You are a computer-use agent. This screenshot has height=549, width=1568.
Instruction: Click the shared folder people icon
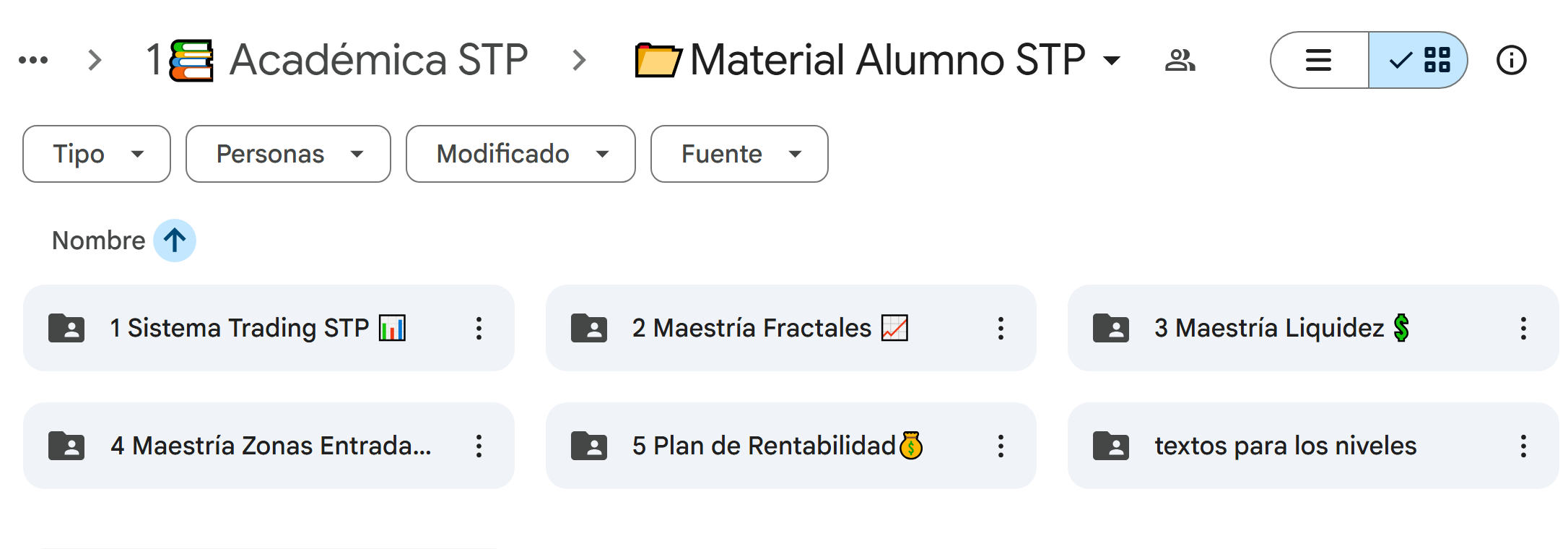(1180, 60)
